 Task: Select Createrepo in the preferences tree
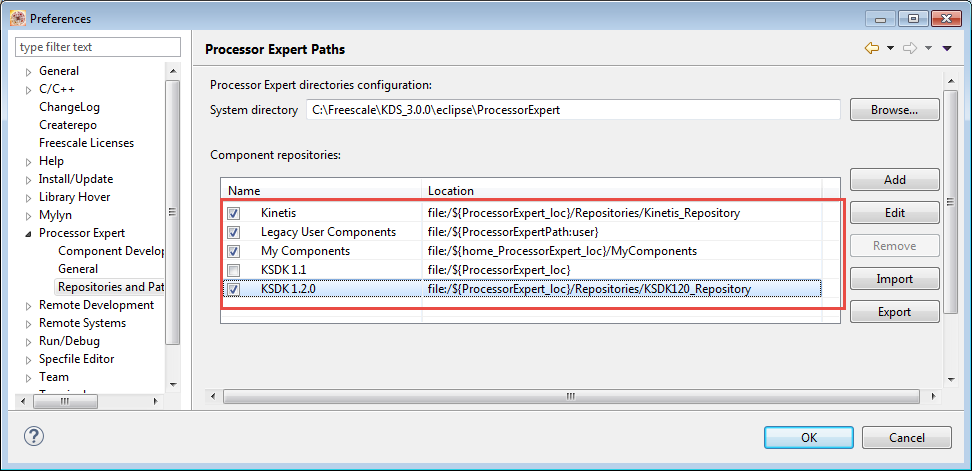[x=68, y=125]
